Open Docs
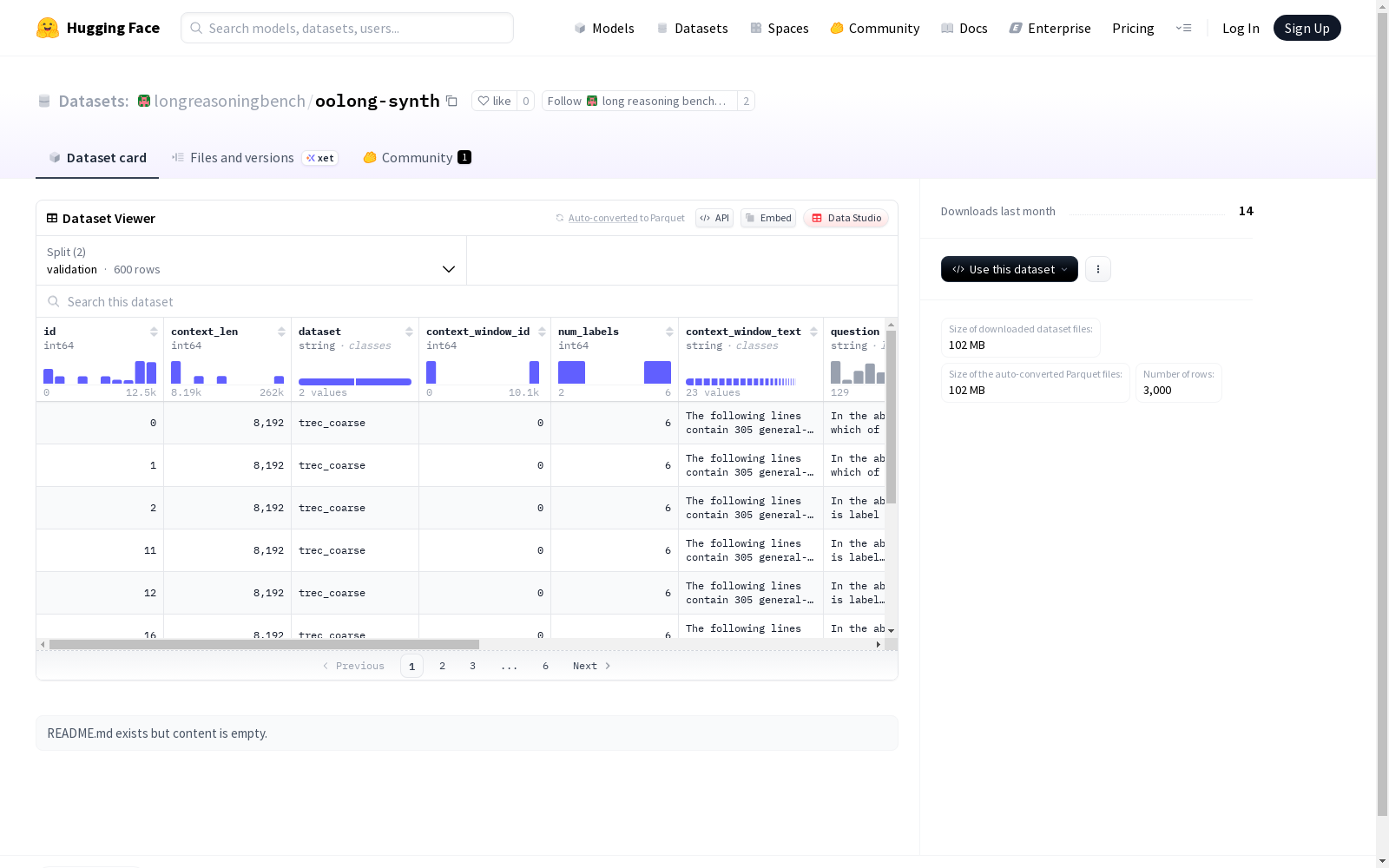The image size is (1389, 868). click(964, 28)
